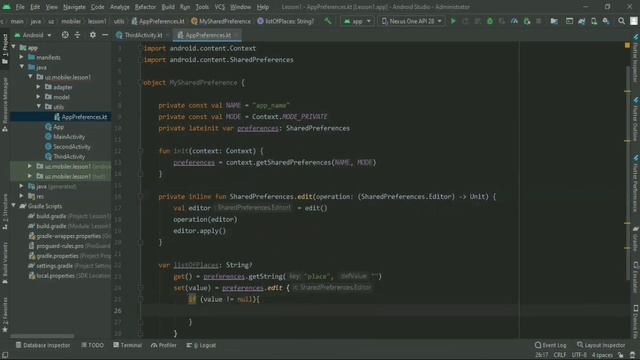Click the lock icon in status bar
The height and width of the screenshot is (360, 640).
point(621,355)
